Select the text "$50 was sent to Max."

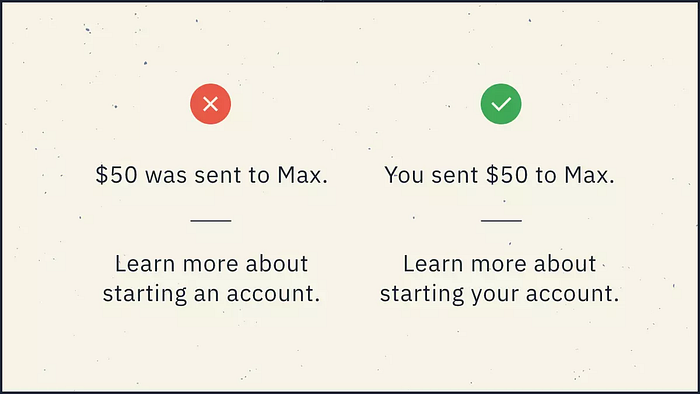(x=212, y=174)
